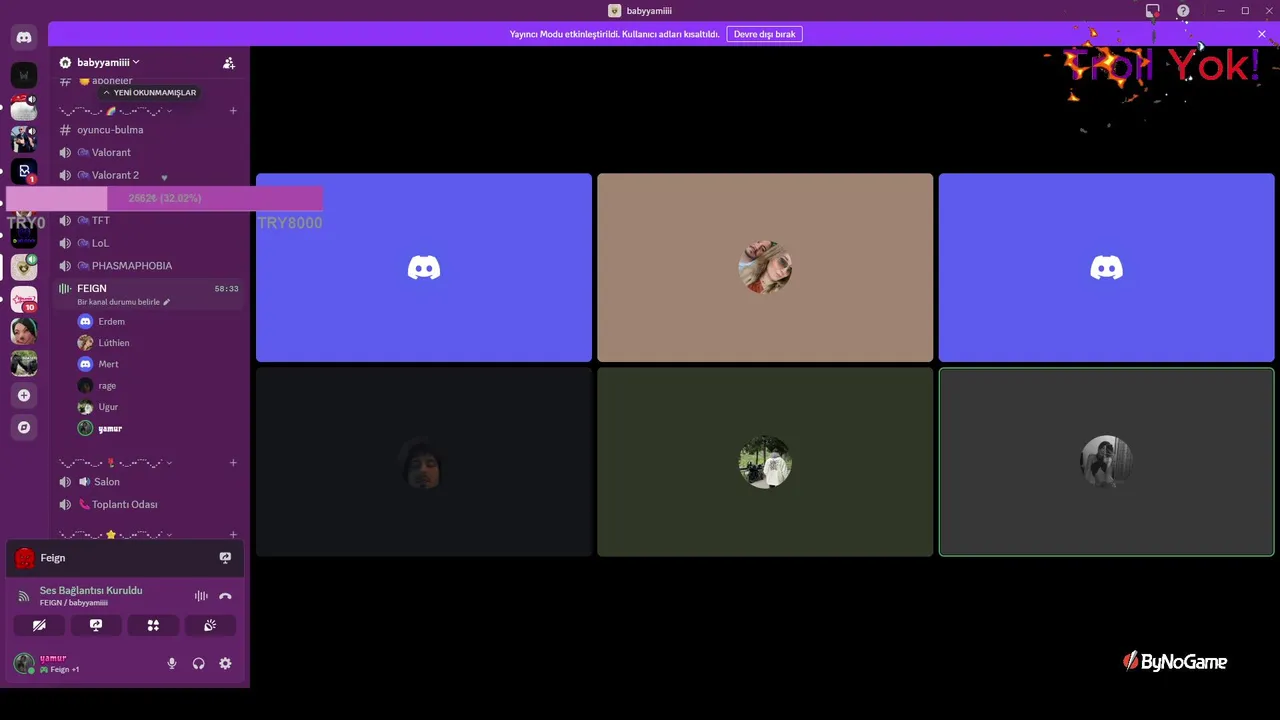Open Discord direct messages home icon

(24, 38)
